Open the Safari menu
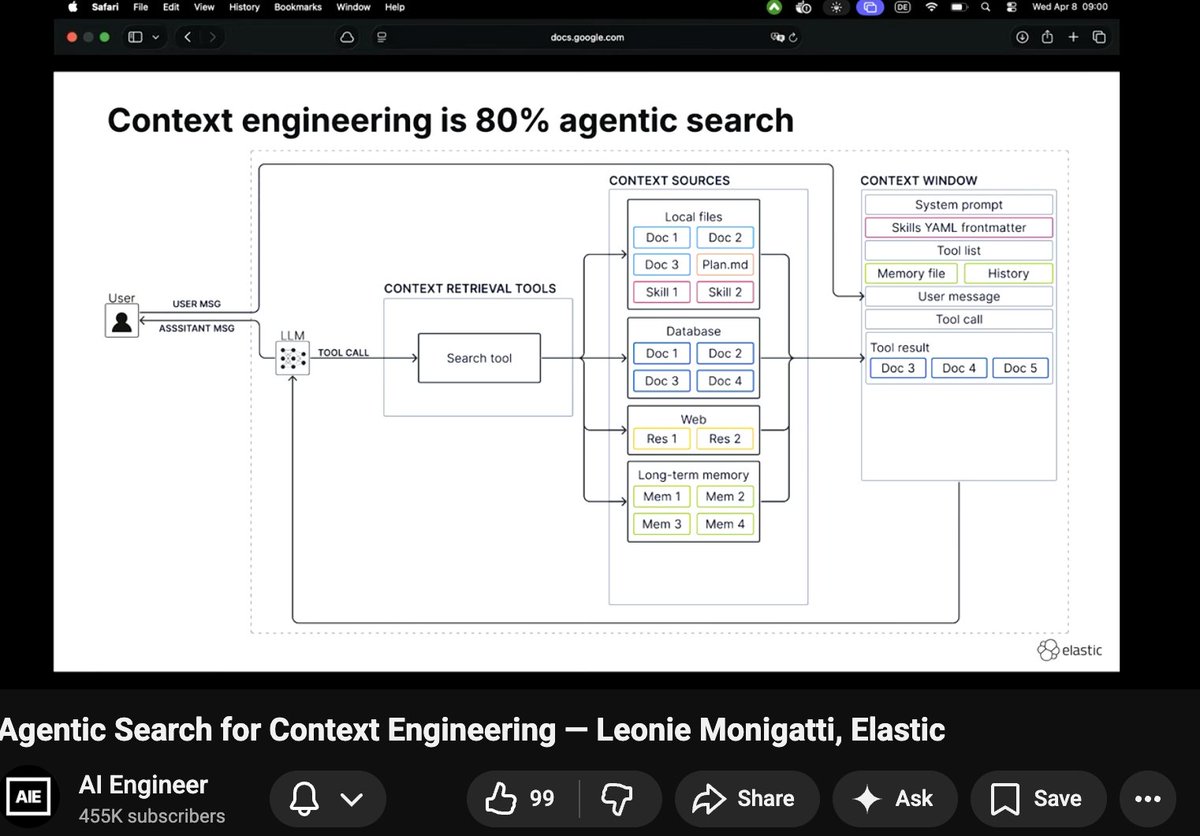 [x=106, y=7]
